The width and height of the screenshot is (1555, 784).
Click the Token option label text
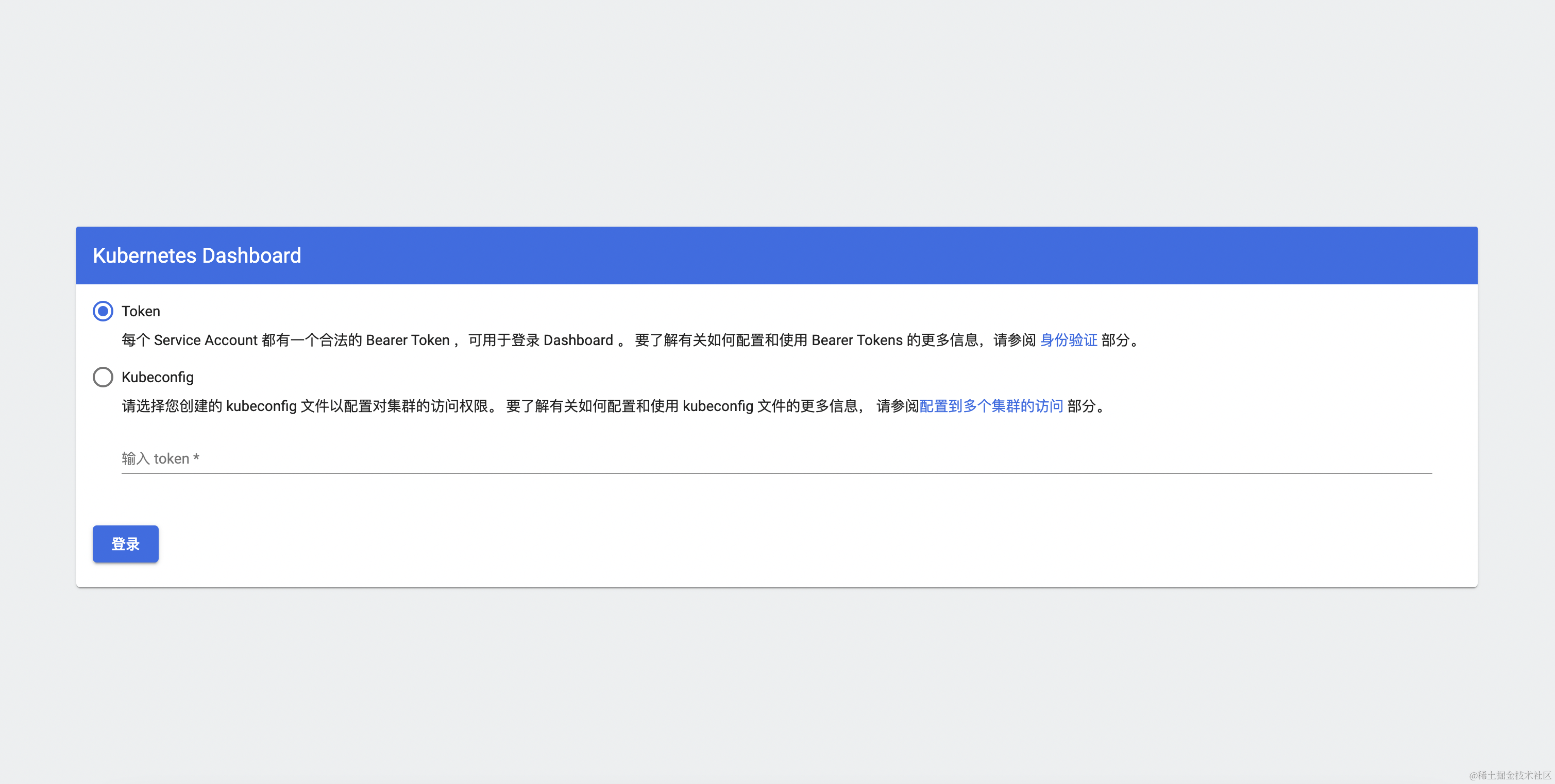click(x=141, y=311)
